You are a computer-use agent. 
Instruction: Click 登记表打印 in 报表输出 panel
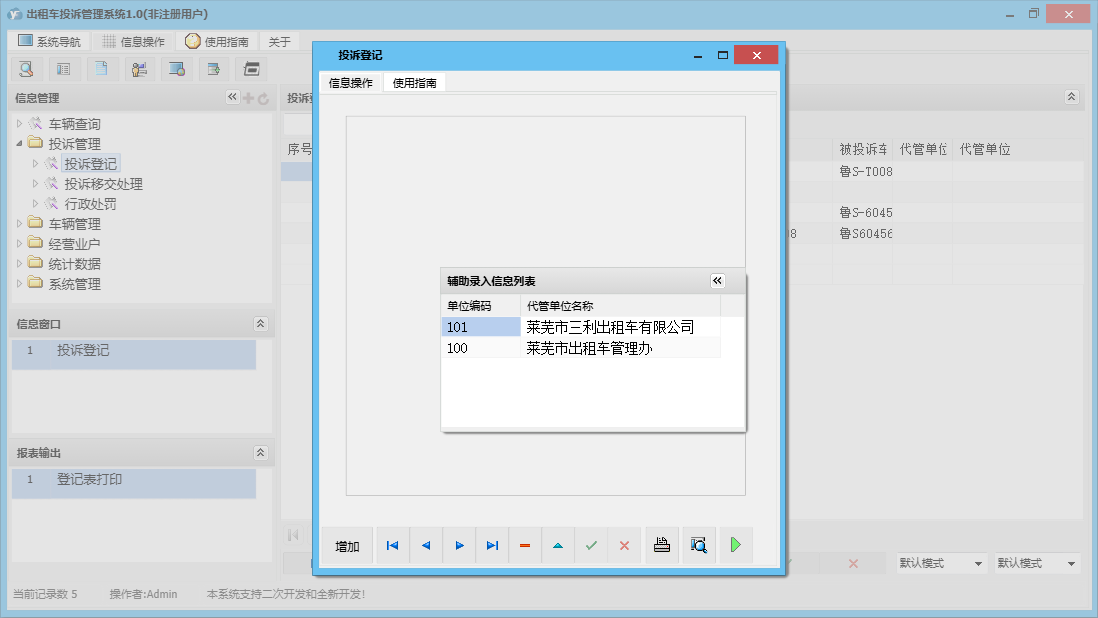pos(89,480)
